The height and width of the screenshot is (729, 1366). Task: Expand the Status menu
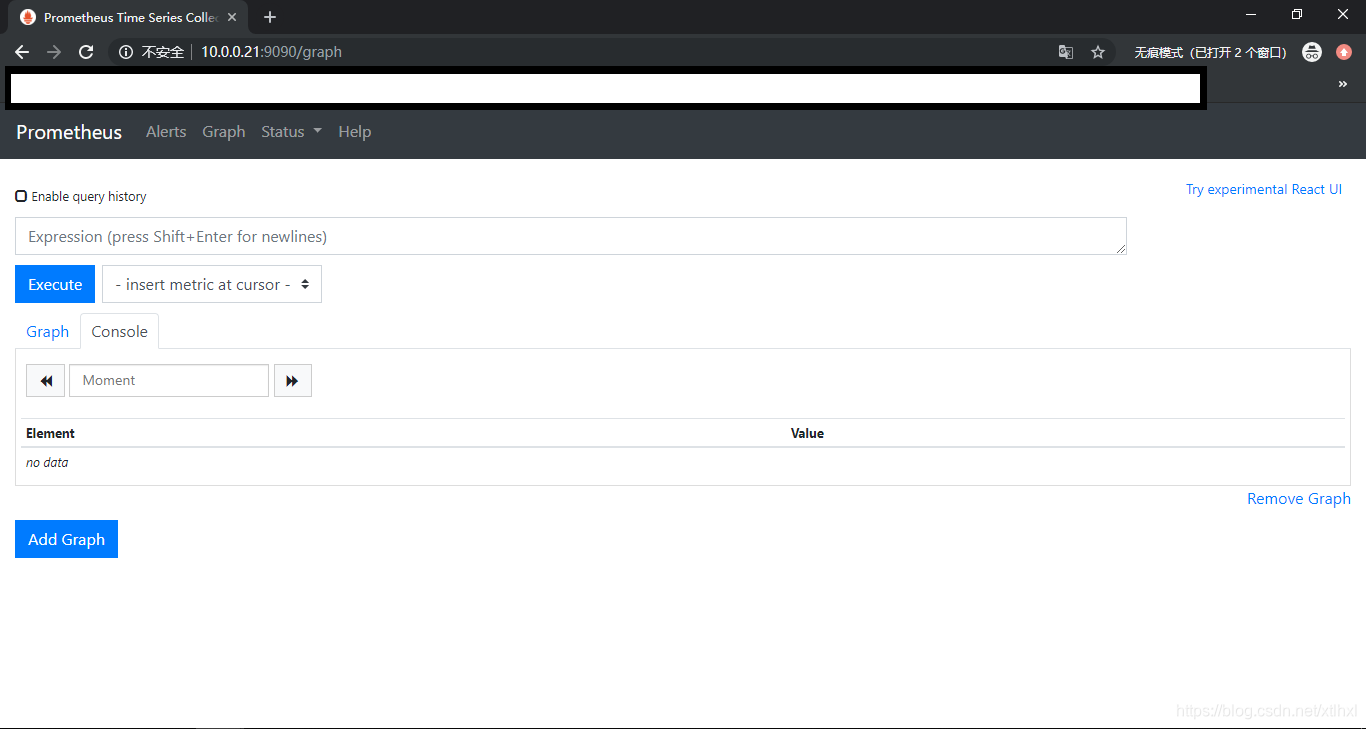[x=291, y=132]
